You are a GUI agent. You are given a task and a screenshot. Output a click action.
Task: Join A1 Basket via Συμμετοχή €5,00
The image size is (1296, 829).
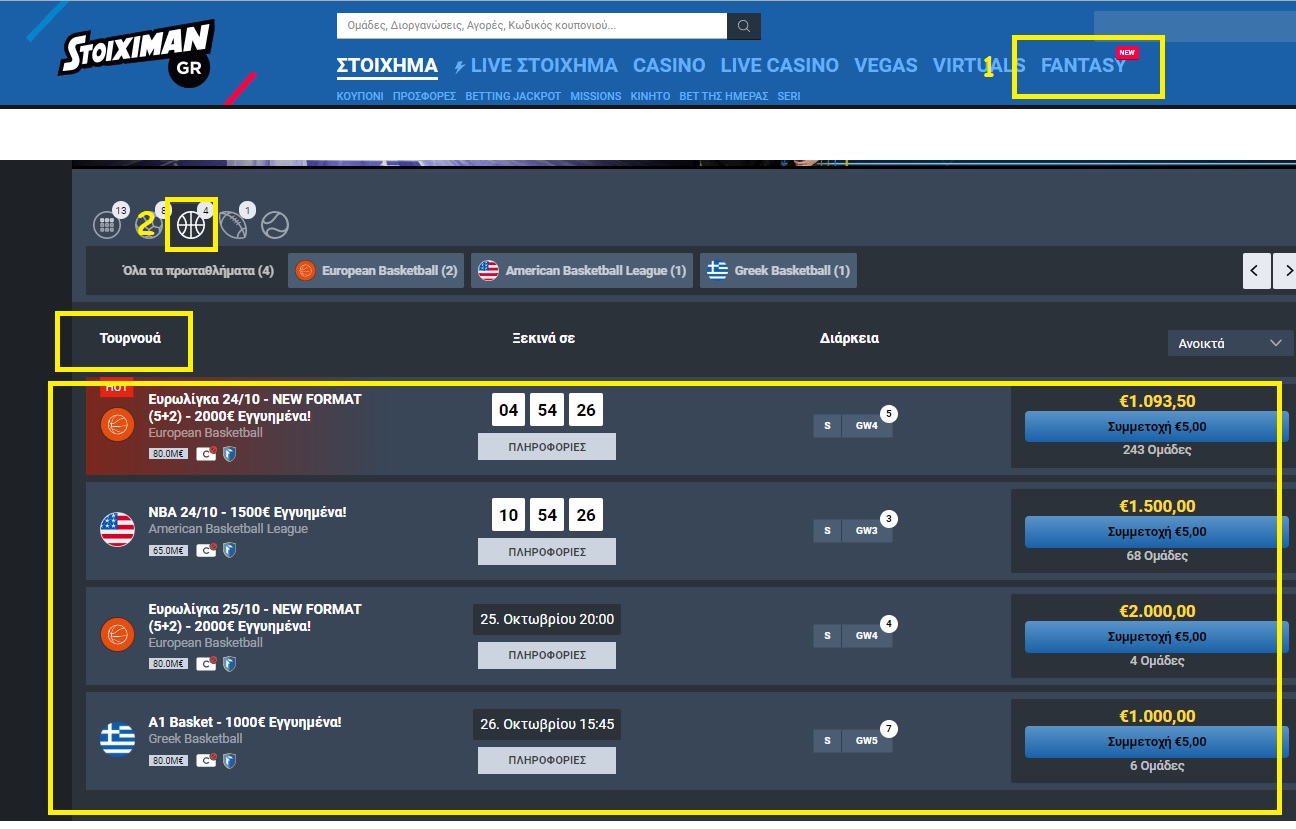click(x=1157, y=742)
